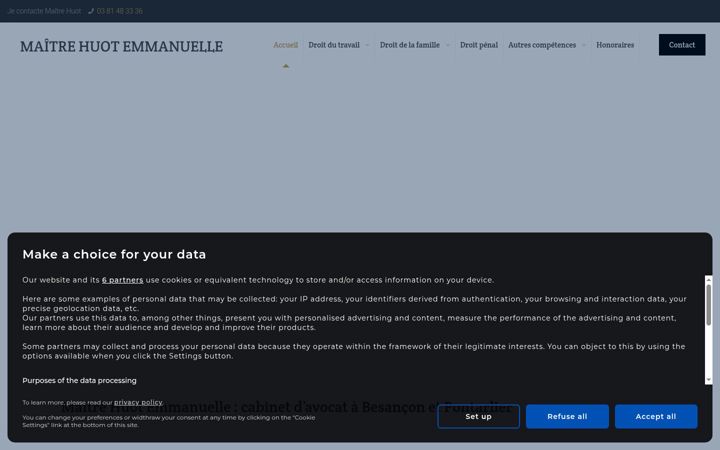Click the phone icon in top bar
The width and height of the screenshot is (720, 450).
click(91, 11)
